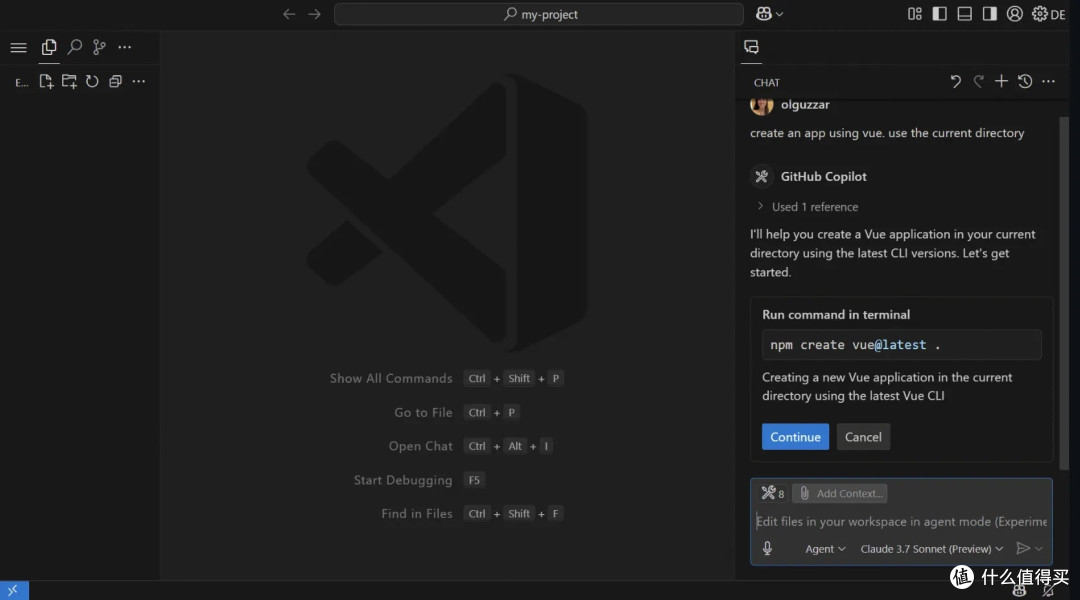1080x600 pixels.
Task: Add context to the chat
Action: (840, 493)
